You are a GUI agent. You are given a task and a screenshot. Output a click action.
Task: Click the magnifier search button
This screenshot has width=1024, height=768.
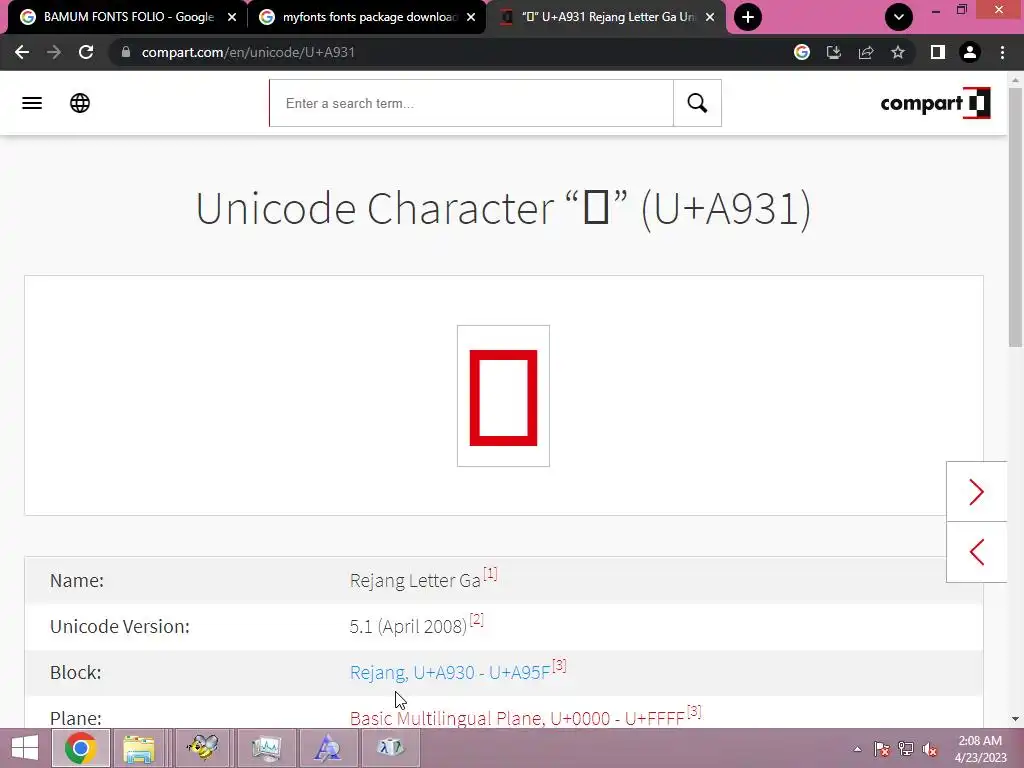(697, 103)
